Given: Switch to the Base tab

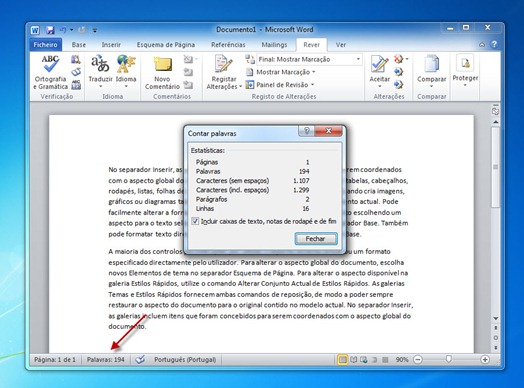Looking at the screenshot, I should coord(79,45).
